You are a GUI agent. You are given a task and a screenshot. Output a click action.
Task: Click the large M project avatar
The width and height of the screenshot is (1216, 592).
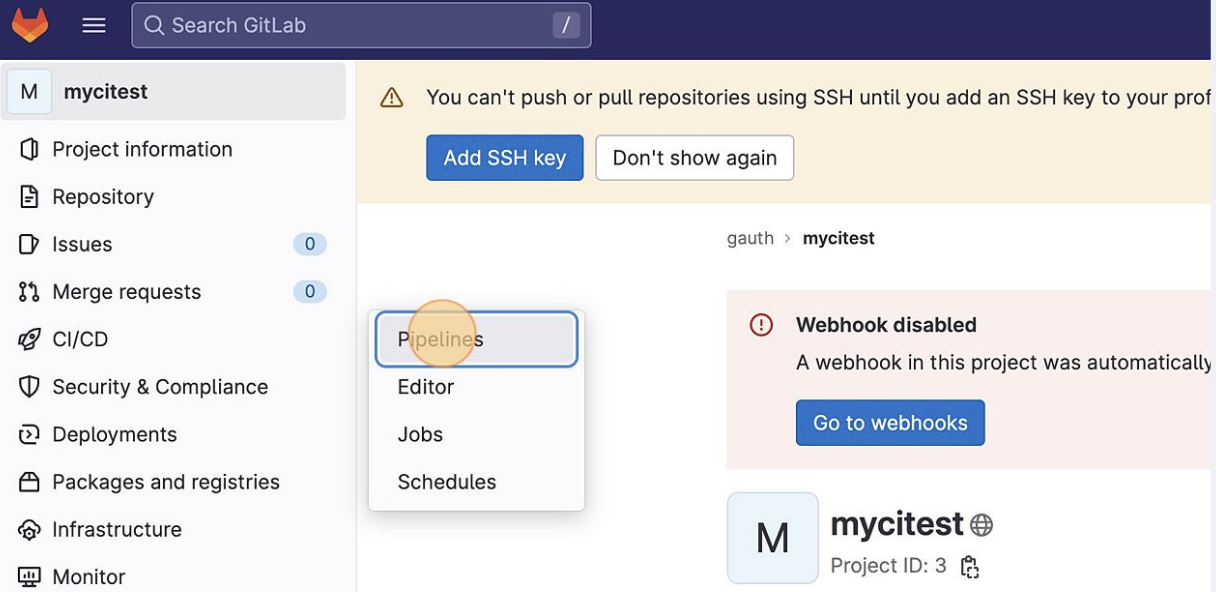coord(773,538)
